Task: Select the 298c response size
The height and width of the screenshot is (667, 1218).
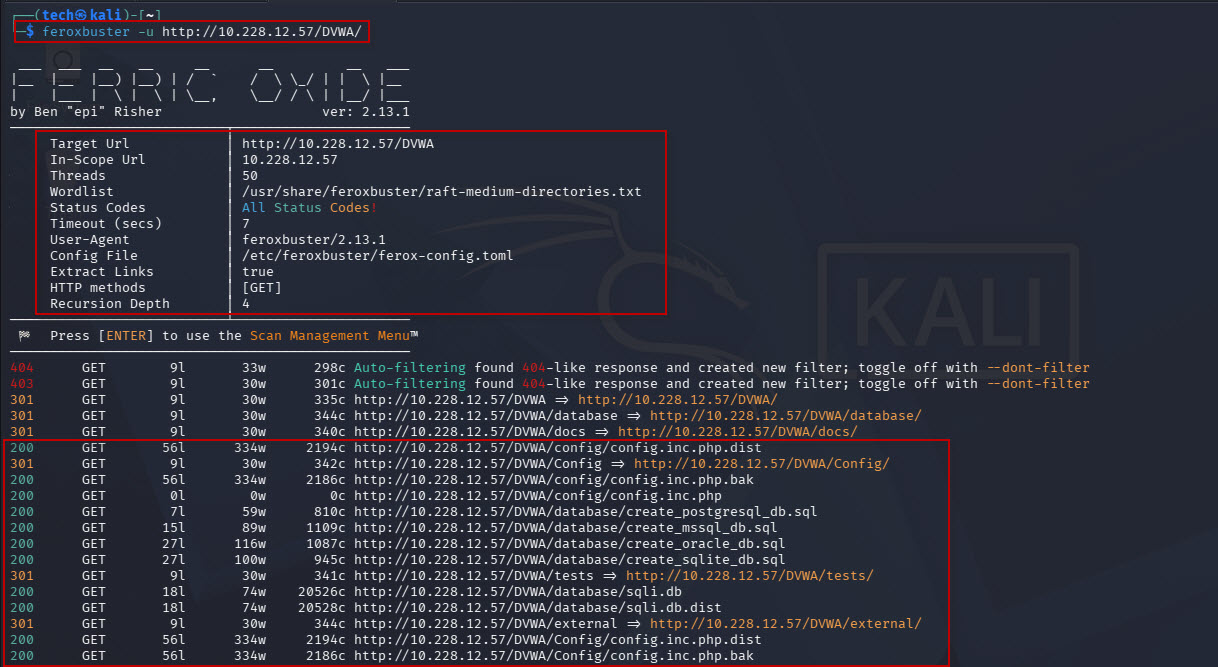Action: [x=330, y=368]
